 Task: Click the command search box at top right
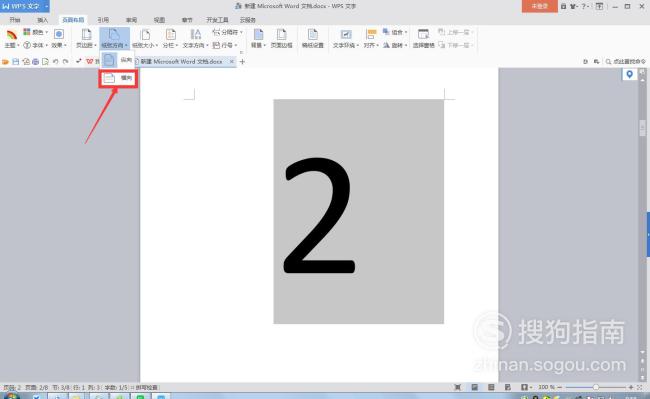(625, 61)
